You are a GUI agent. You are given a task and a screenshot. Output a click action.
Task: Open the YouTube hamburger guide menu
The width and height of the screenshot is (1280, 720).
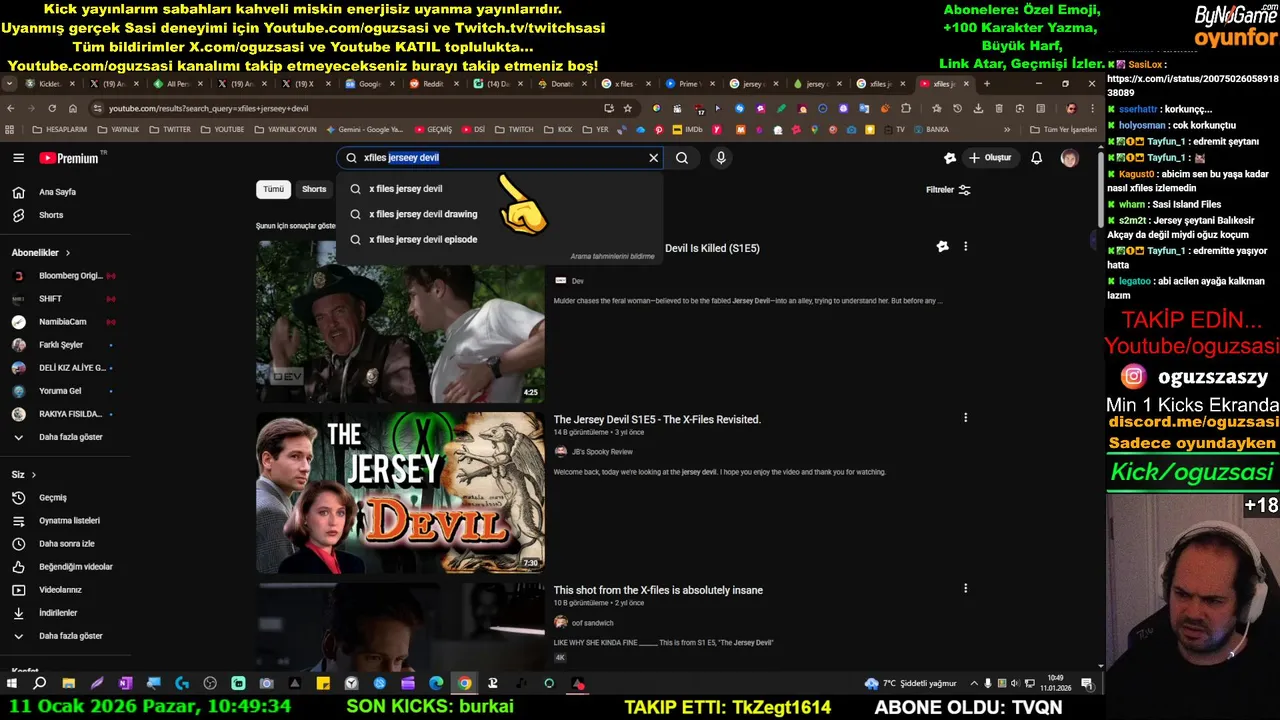(18, 158)
